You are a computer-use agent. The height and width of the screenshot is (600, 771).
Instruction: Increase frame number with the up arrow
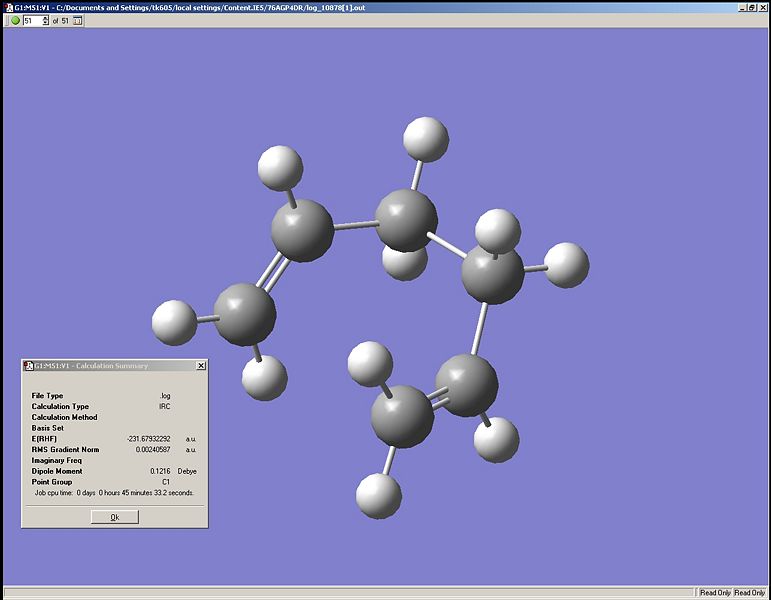[46, 18]
